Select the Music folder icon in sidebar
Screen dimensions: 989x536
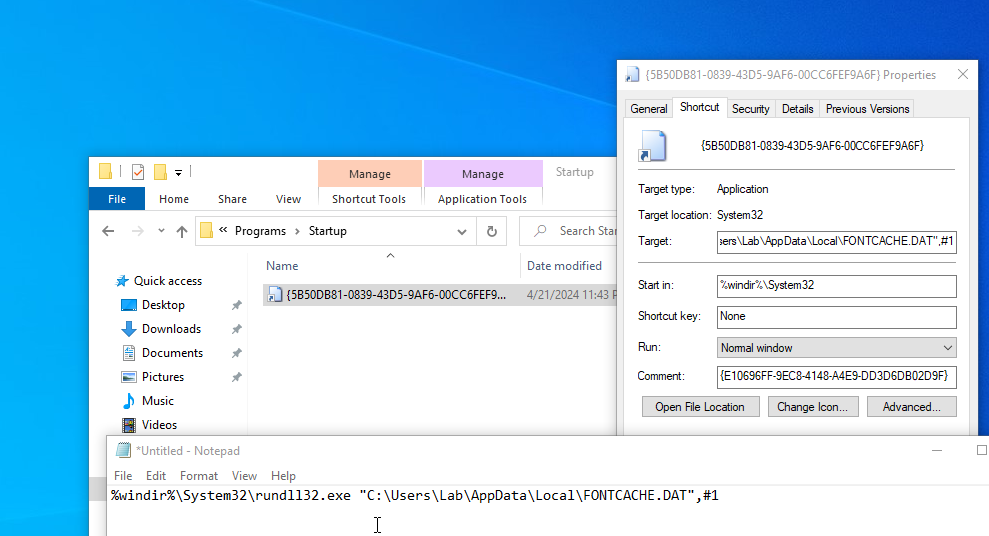pos(129,401)
